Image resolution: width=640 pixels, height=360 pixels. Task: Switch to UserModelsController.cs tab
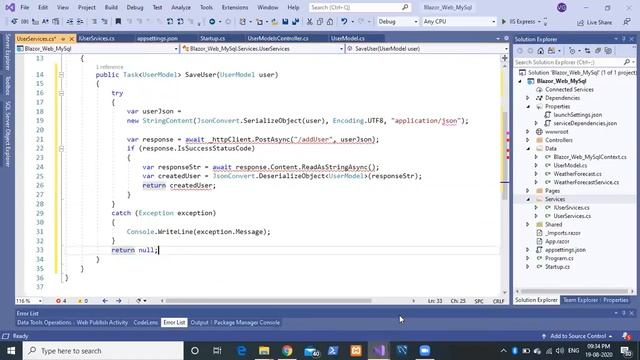pos(278,38)
